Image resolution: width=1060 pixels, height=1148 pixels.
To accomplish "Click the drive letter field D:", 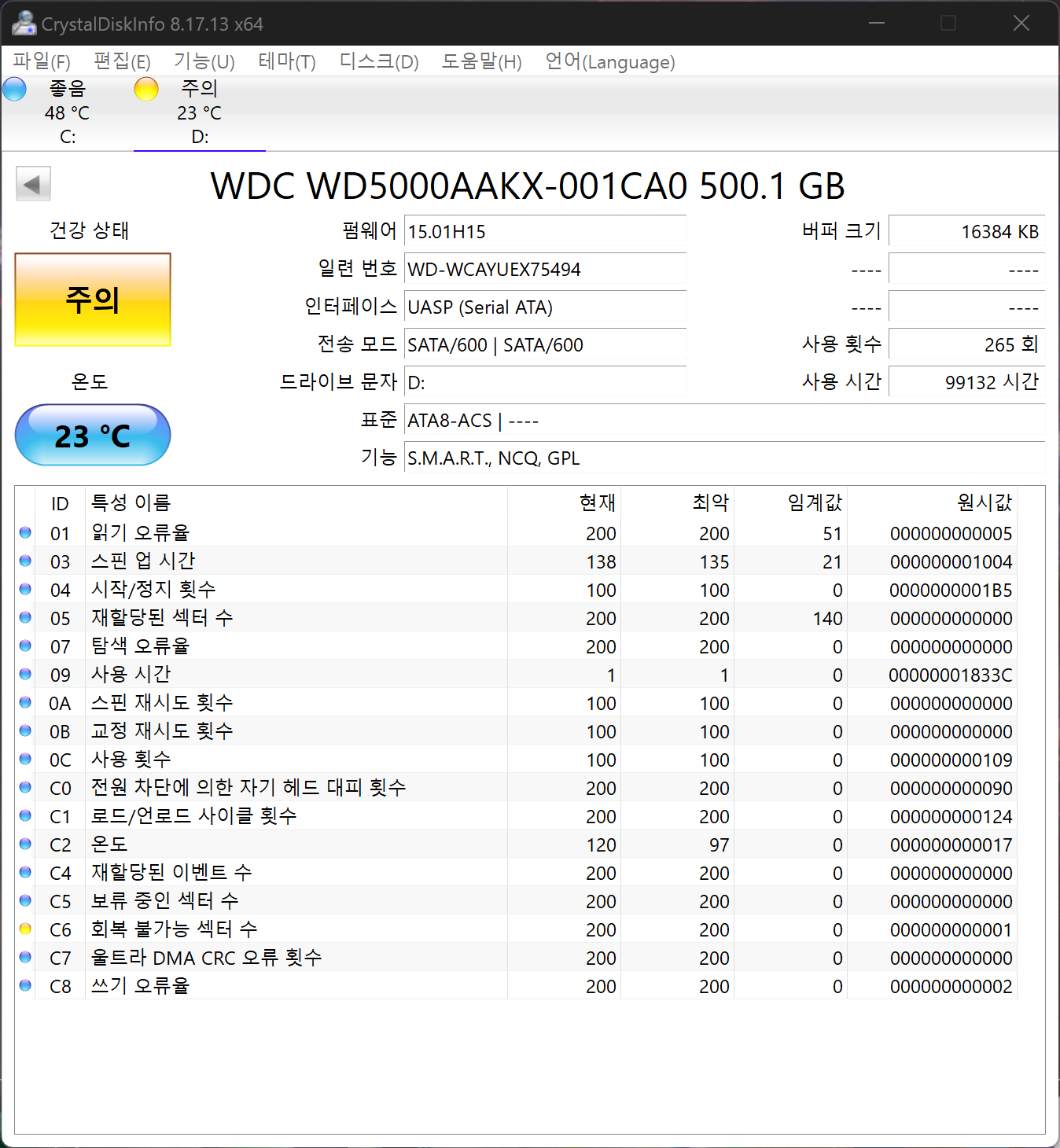I will click(545, 382).
